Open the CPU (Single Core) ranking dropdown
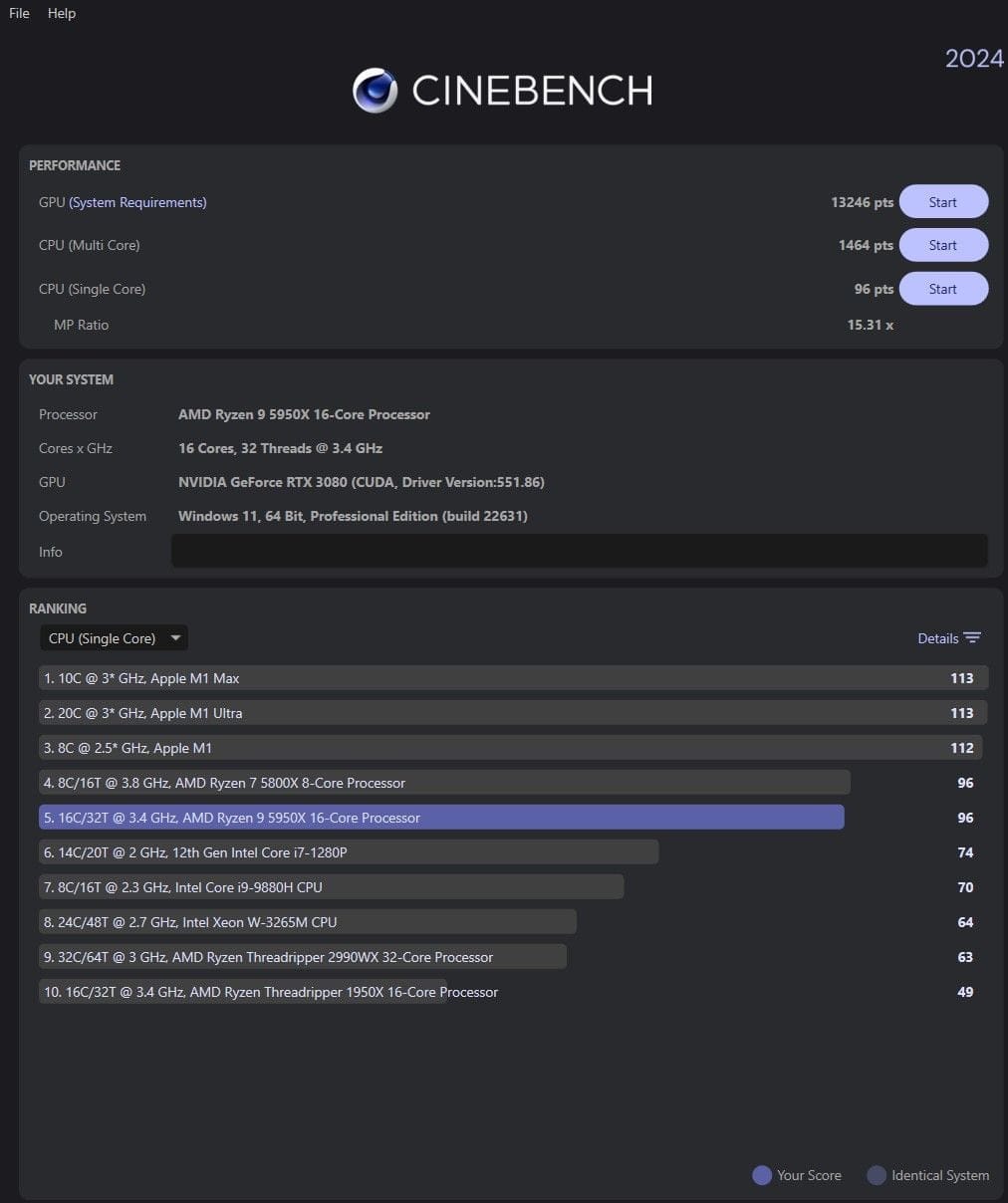The height and width of the screenshot is (1203, 1008). click(x=114, y=638)
